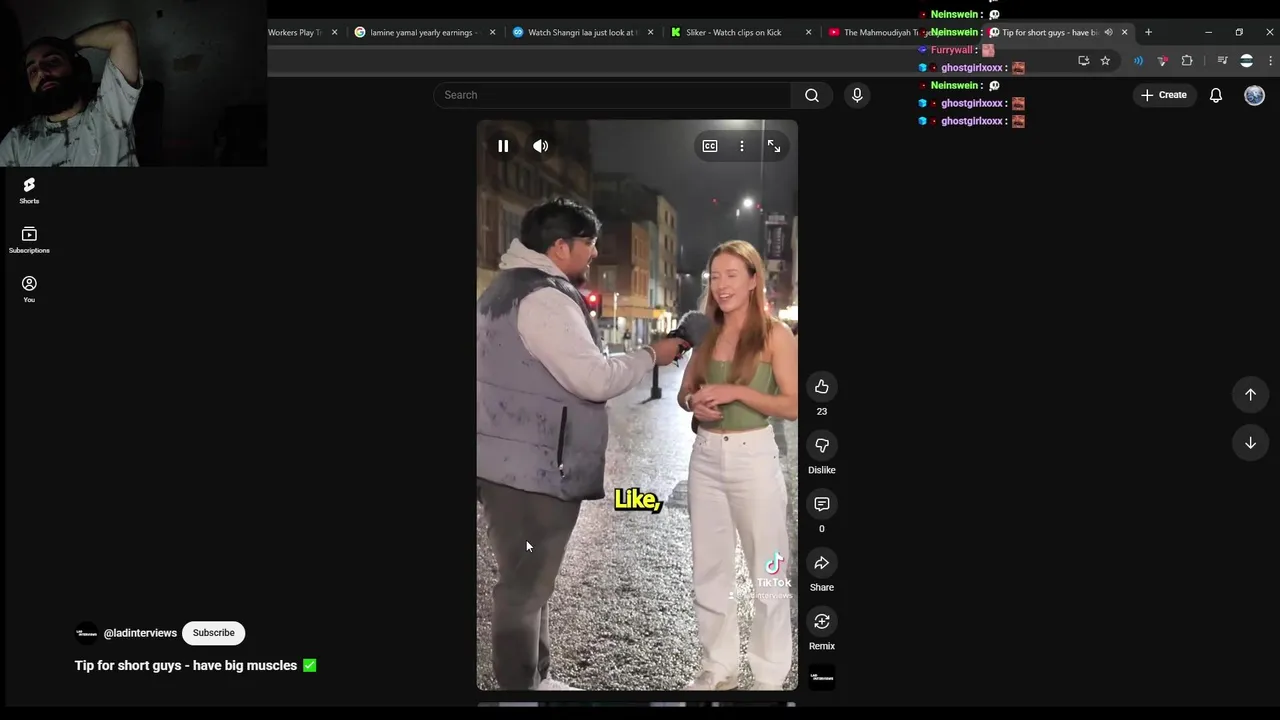The image size is (1280, 720).
Task: Open Subscriptions in the YouTube sidebar
Action: (x=29, y=240)
